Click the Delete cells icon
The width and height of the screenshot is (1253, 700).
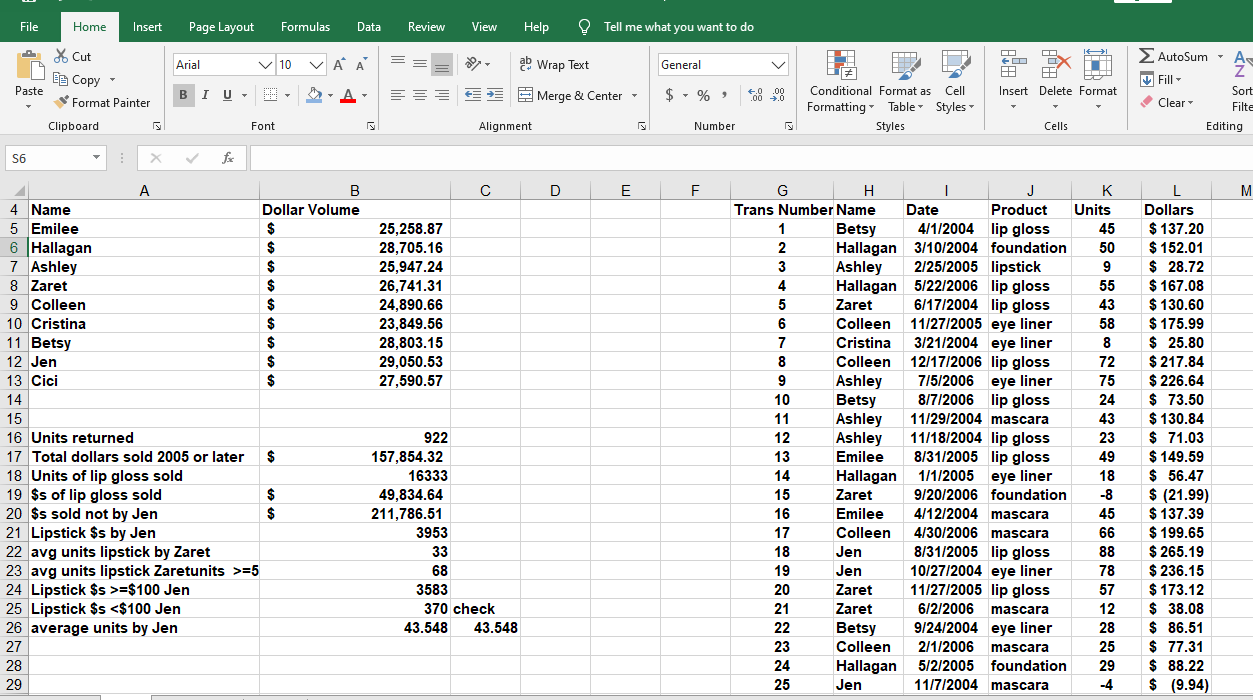click(x=1055, y=66)
